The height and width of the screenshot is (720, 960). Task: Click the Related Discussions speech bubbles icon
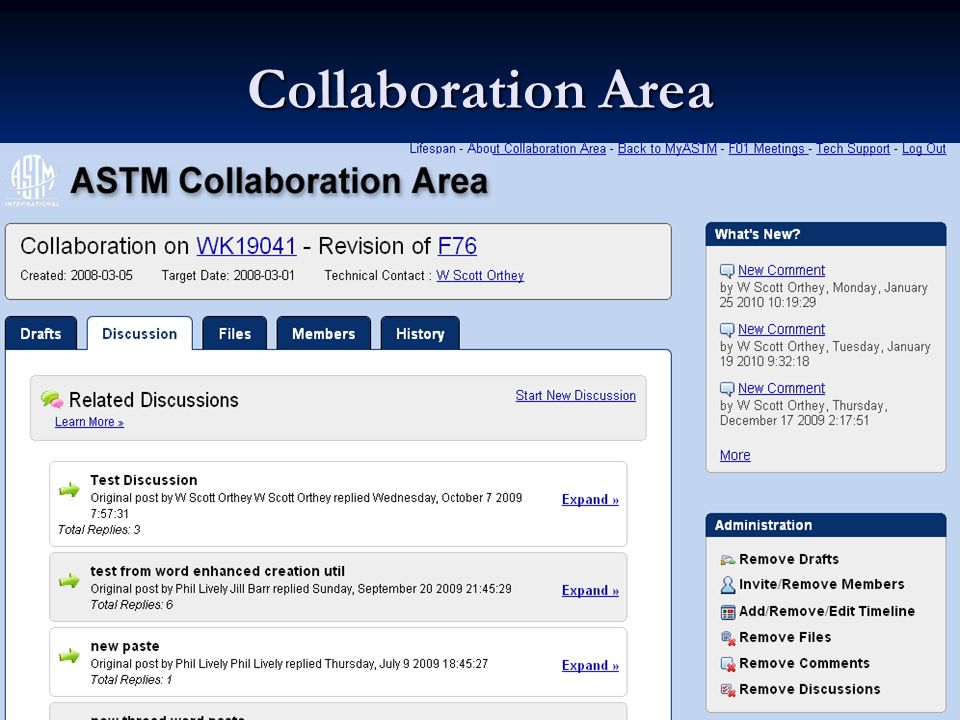pyautogui.click(x=52, y=400)
